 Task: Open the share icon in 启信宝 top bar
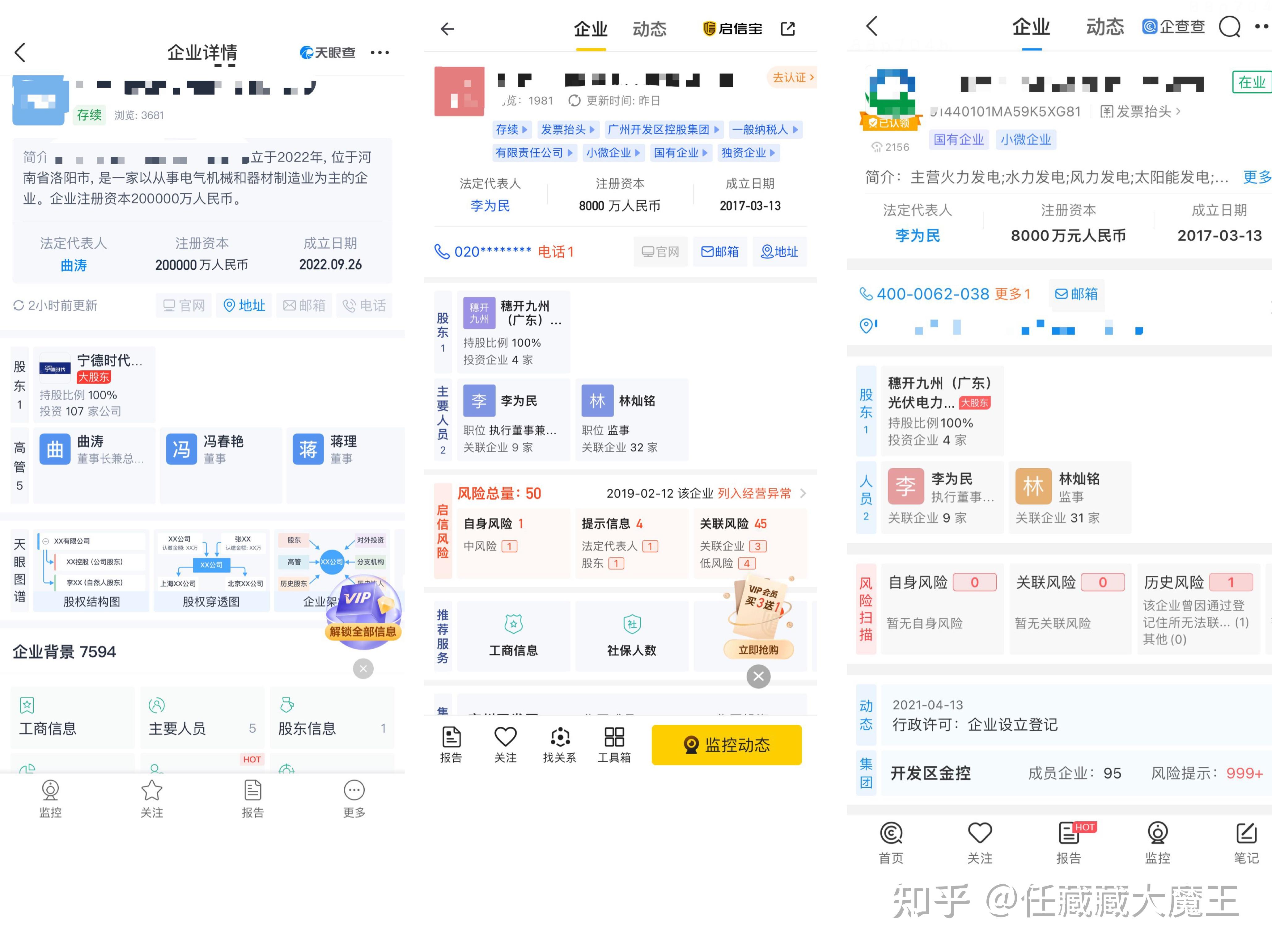(x=788, y=29)
